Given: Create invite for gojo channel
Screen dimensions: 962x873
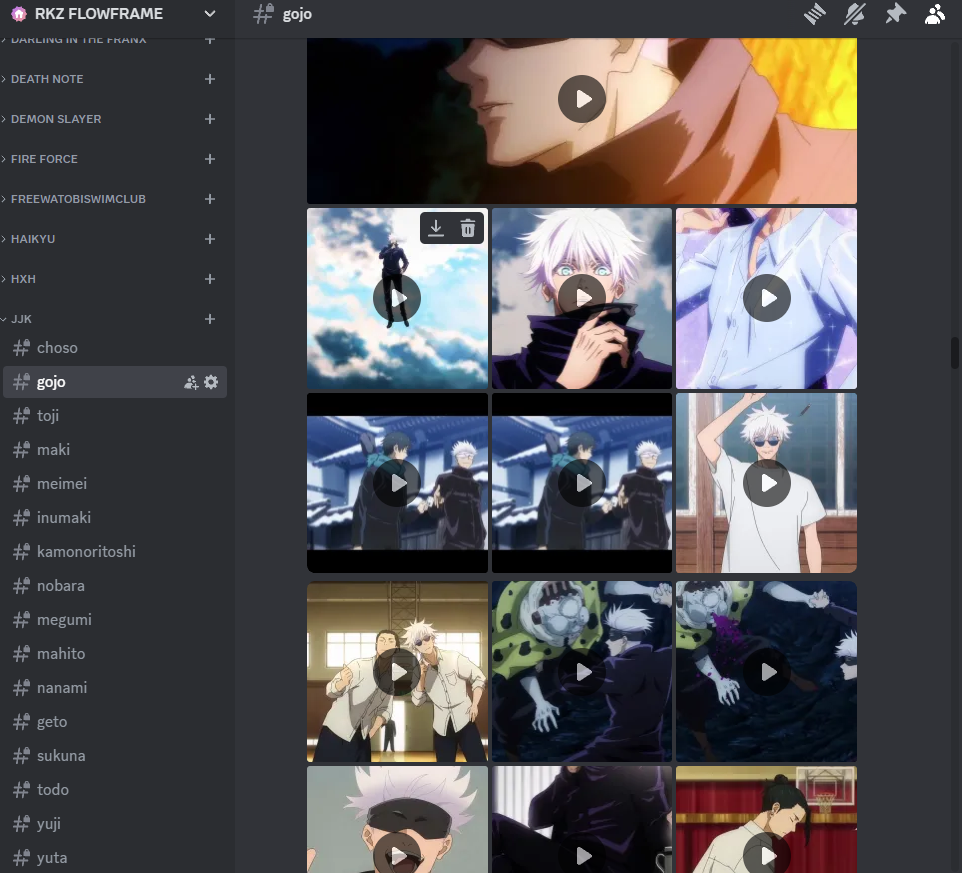Looking at the screenshot, I should pyautogui.click(x=191, y=382).
